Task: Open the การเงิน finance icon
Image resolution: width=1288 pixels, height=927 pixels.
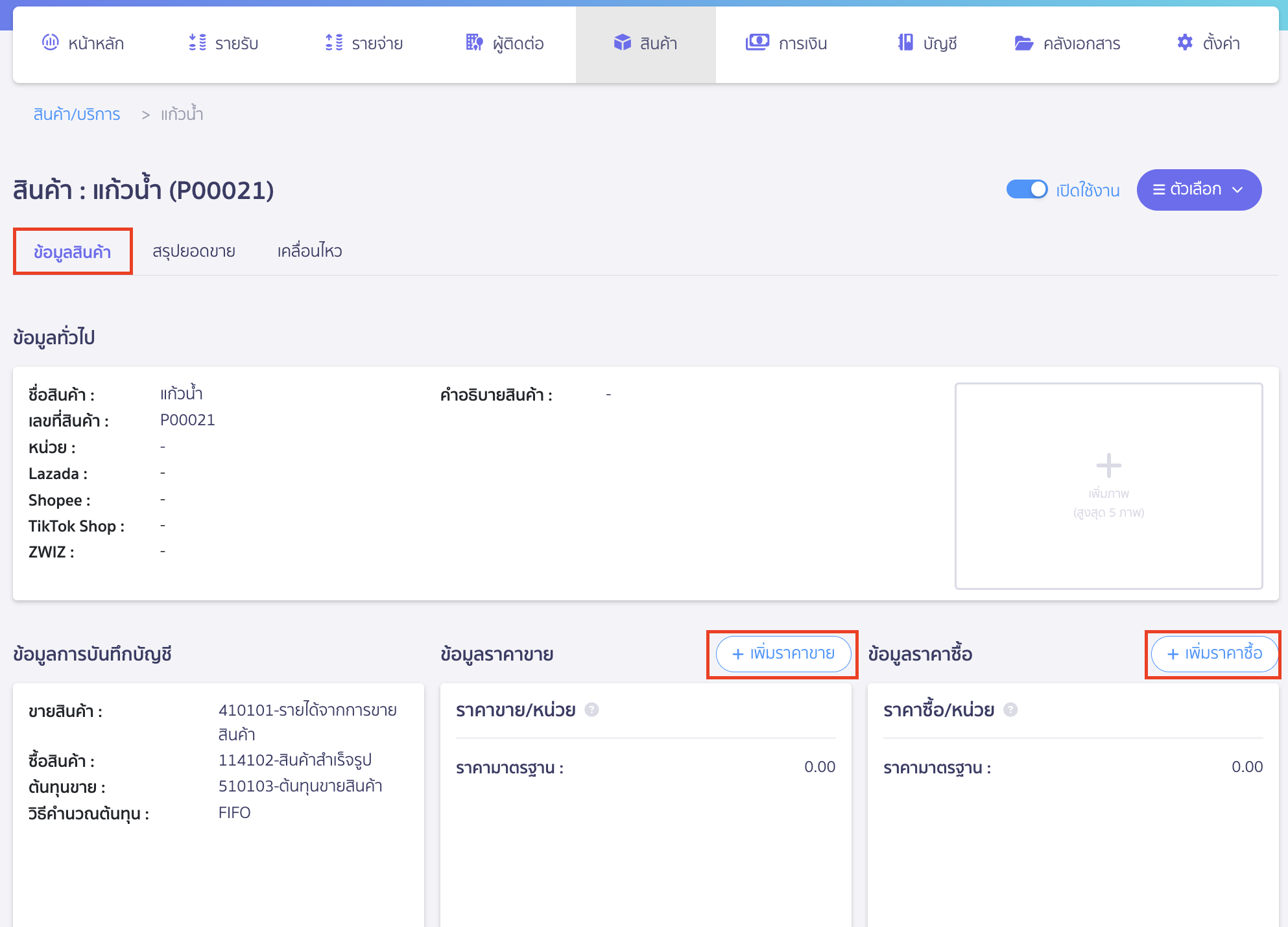Action: [x=757, y=43]
